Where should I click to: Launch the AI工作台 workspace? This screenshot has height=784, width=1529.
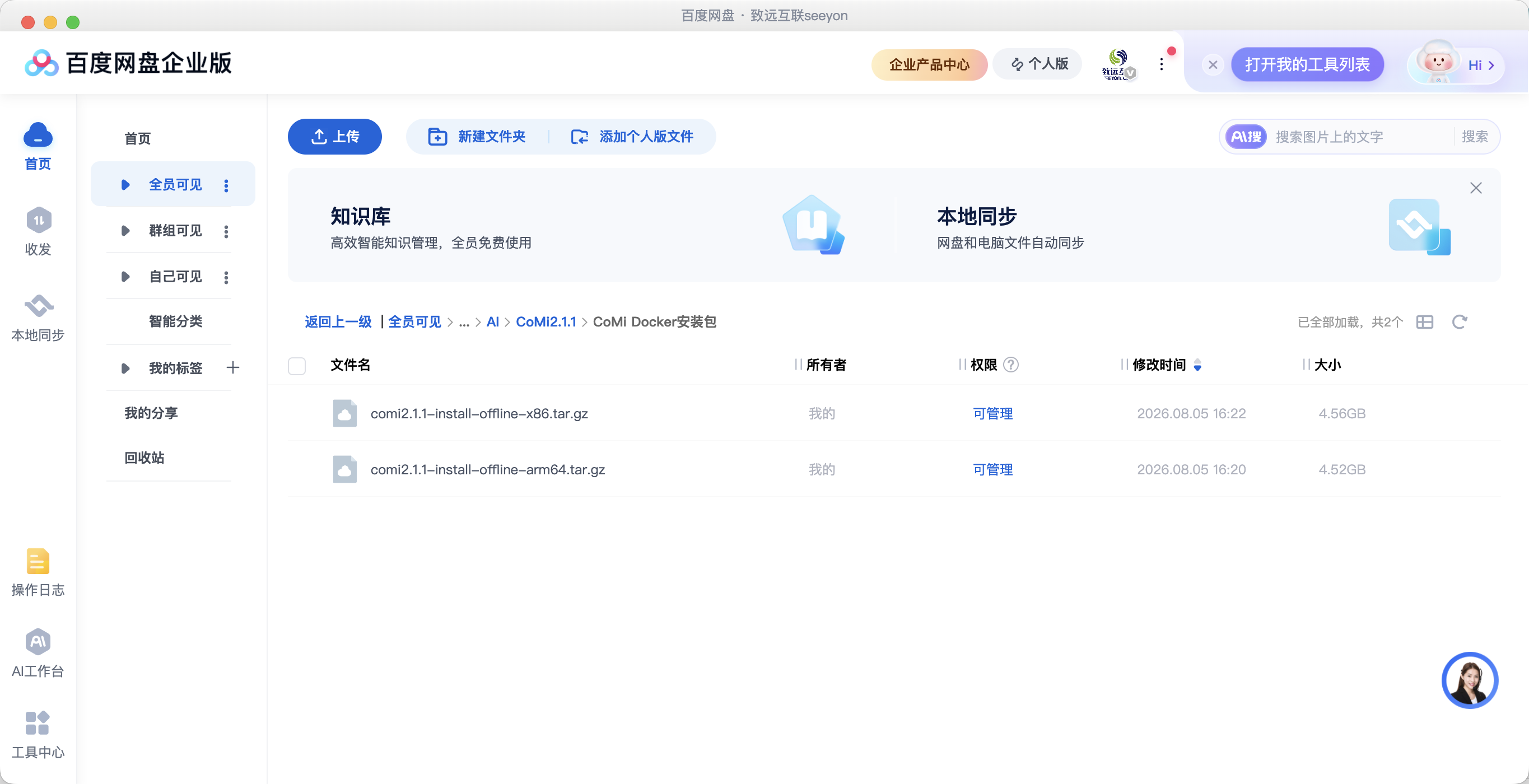coord(38,653)
